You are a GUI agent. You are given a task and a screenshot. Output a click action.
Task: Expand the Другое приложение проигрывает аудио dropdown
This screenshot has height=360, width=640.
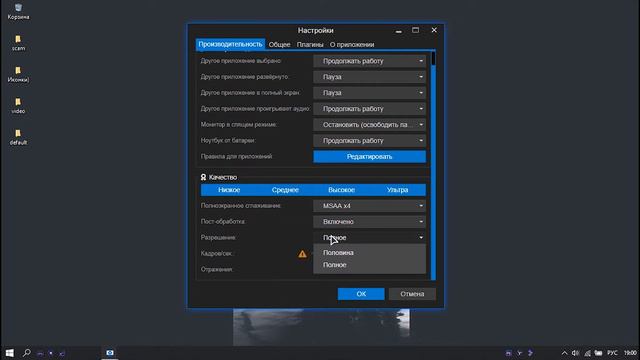(369, 109)
